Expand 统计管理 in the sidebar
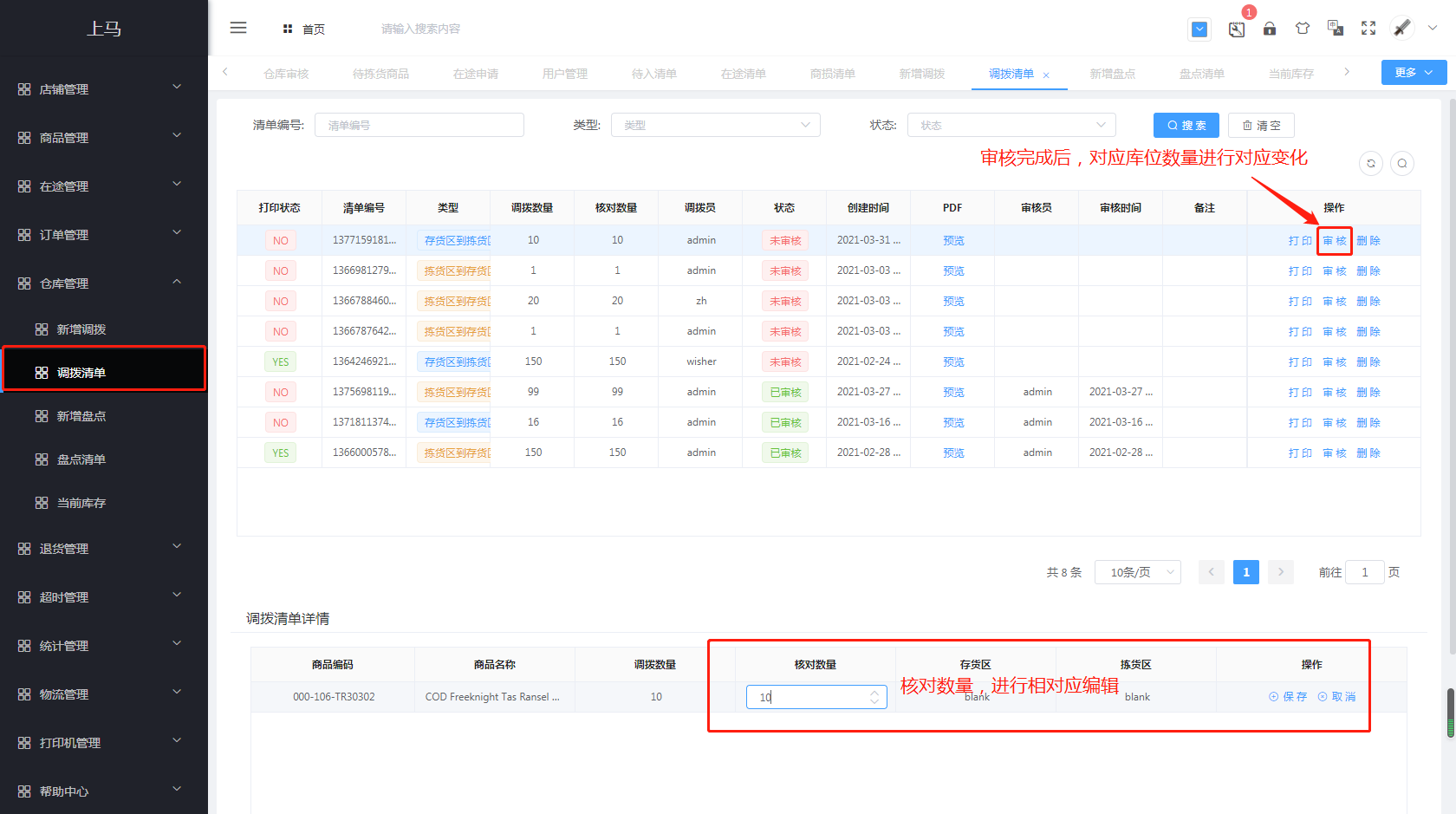Viewport: 1456px width, 814px height. 104,646
